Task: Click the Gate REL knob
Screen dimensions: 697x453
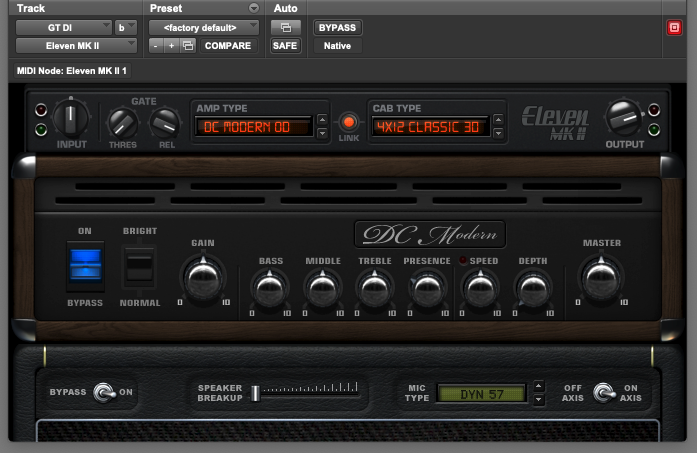Action: 165,124
